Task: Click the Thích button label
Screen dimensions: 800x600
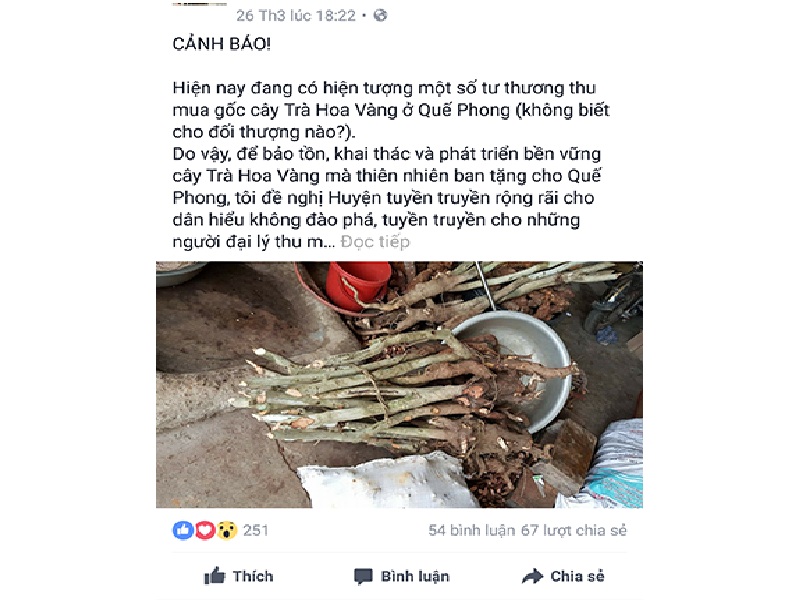Action: pyautogui.click(x=253, y=576)
